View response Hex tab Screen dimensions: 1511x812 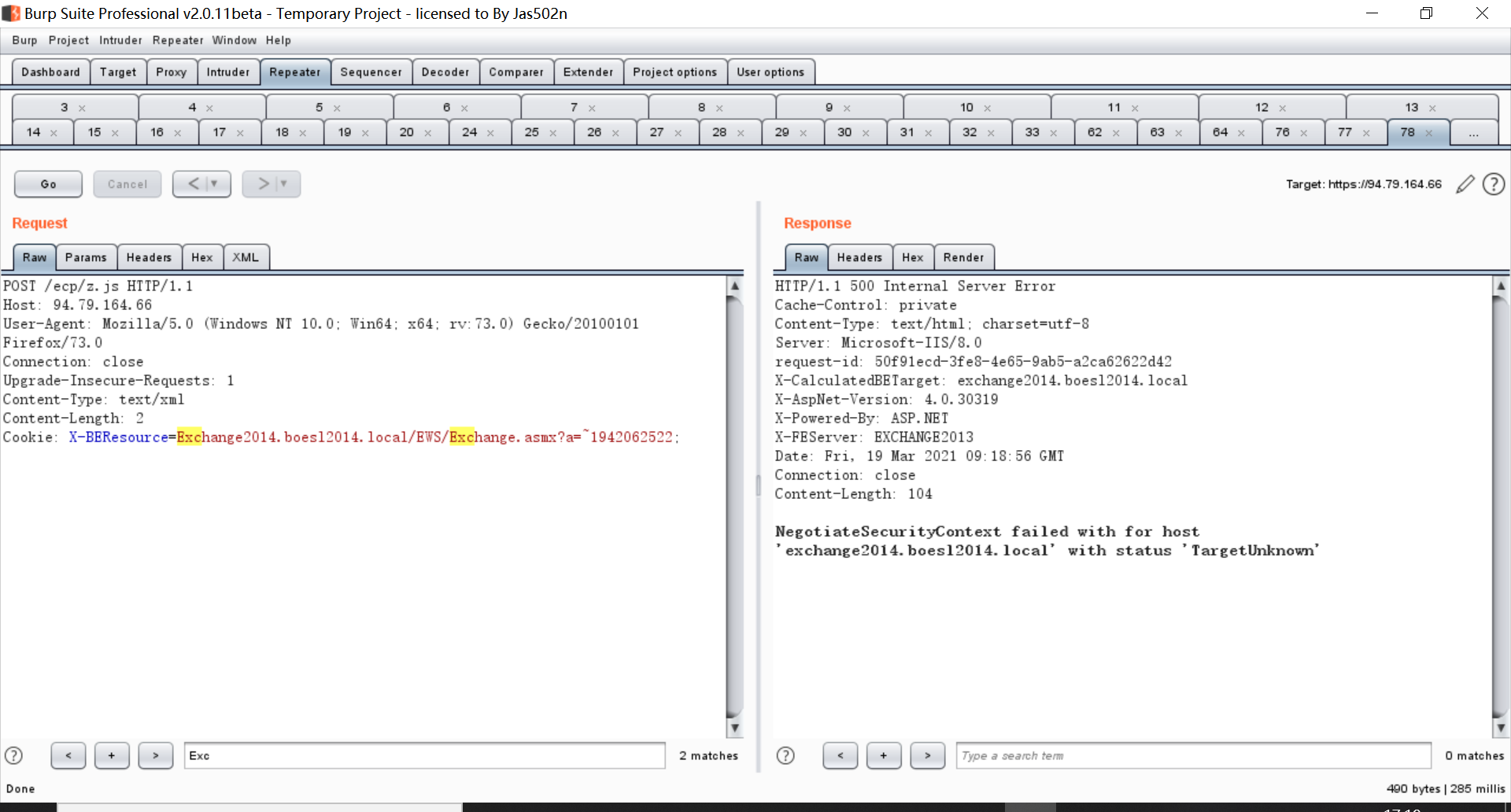pyautogui.click(x=913, y=257)
